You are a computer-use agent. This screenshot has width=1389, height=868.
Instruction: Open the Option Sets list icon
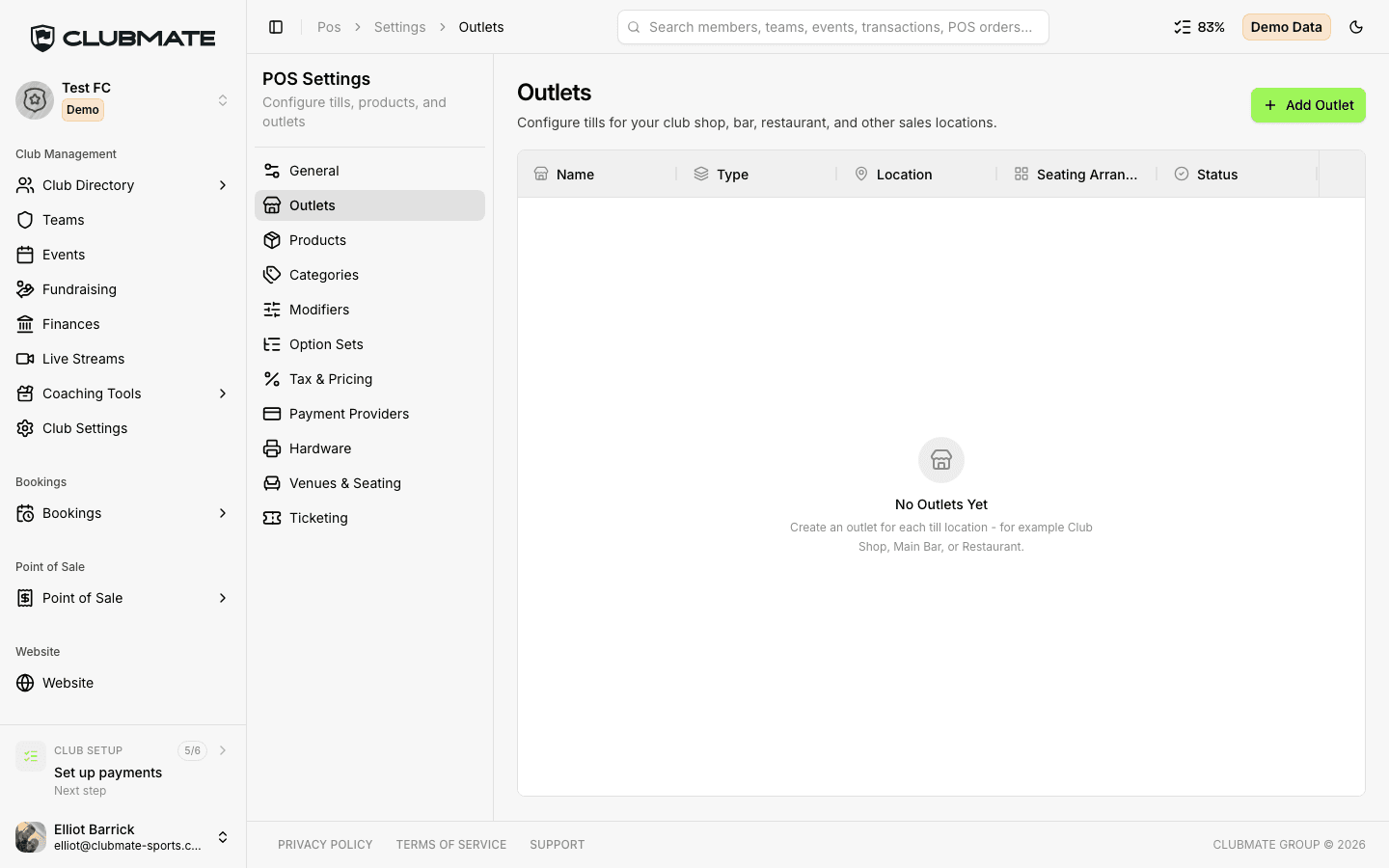272,344
